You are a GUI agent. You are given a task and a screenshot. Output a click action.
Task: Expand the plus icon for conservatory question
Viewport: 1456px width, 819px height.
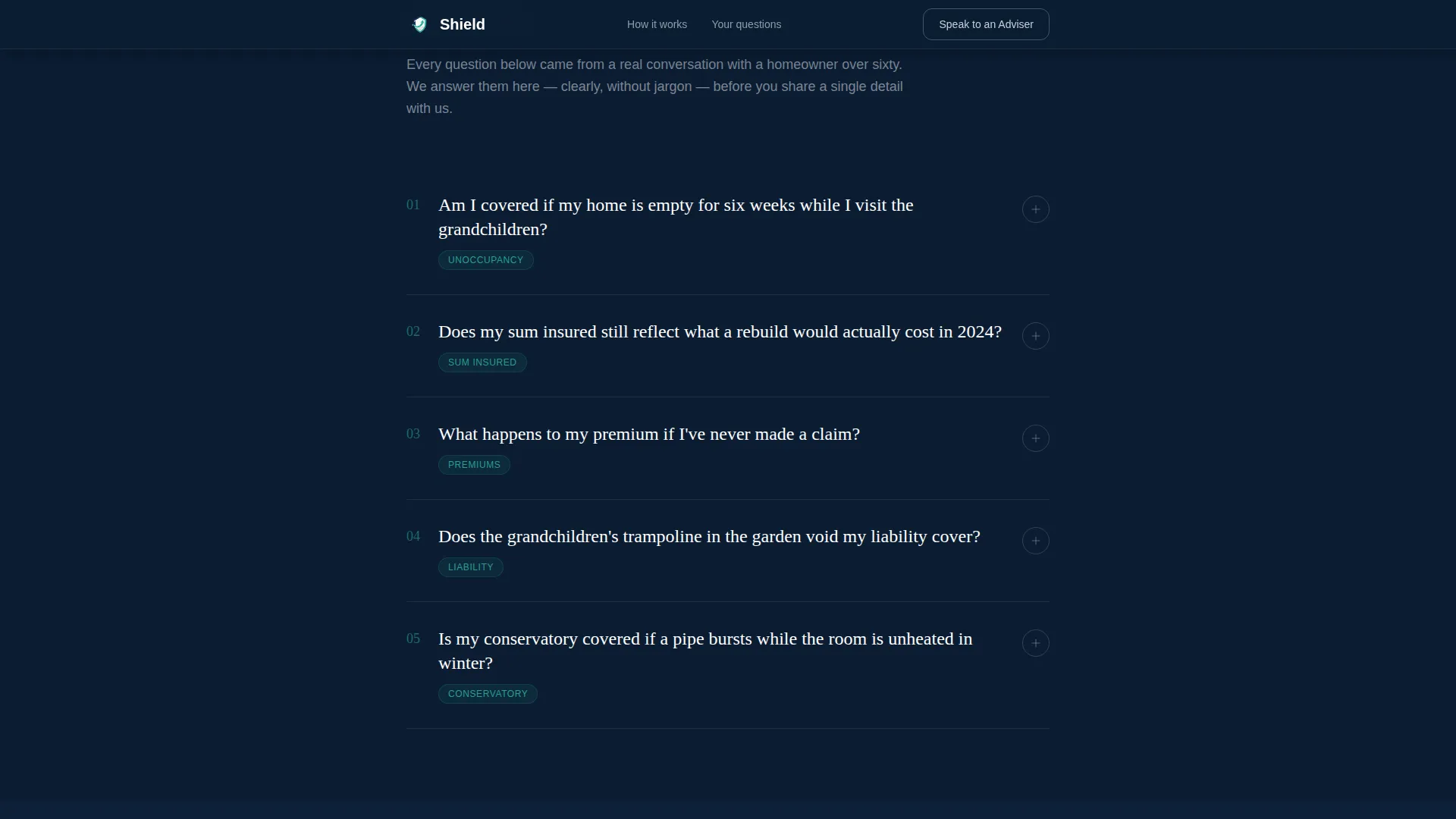click(x=1035, y=643)
